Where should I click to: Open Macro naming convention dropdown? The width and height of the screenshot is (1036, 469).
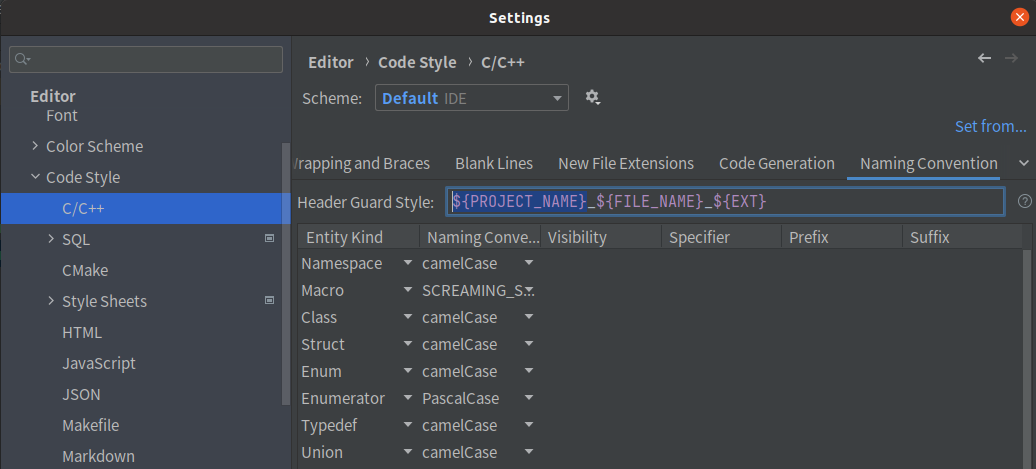pyautogui.click(x=528, y=290)
